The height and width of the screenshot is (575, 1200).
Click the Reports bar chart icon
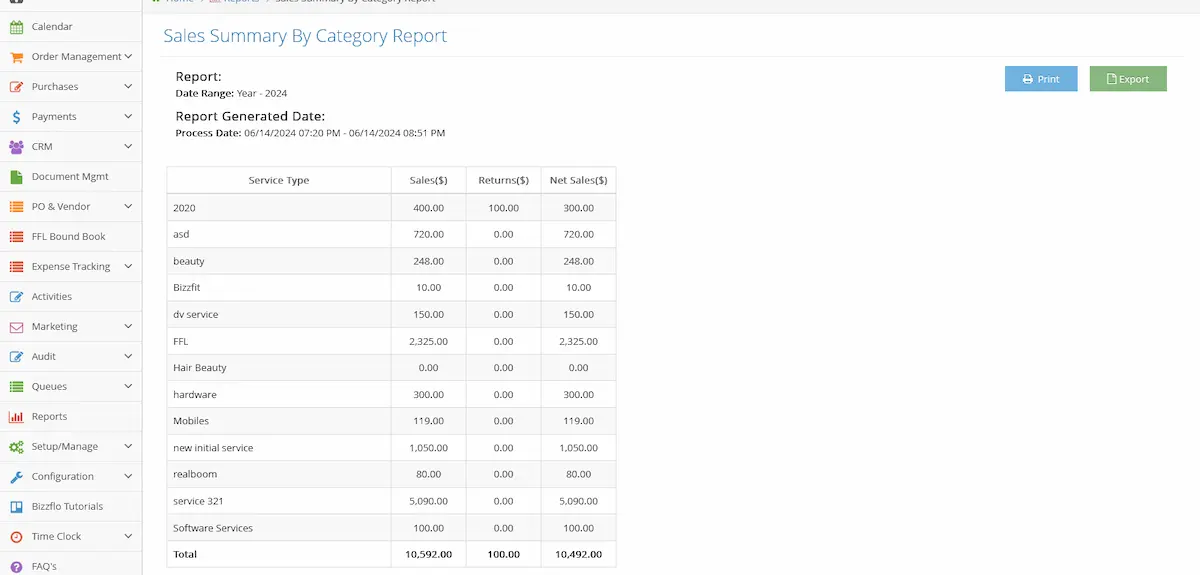16,417
